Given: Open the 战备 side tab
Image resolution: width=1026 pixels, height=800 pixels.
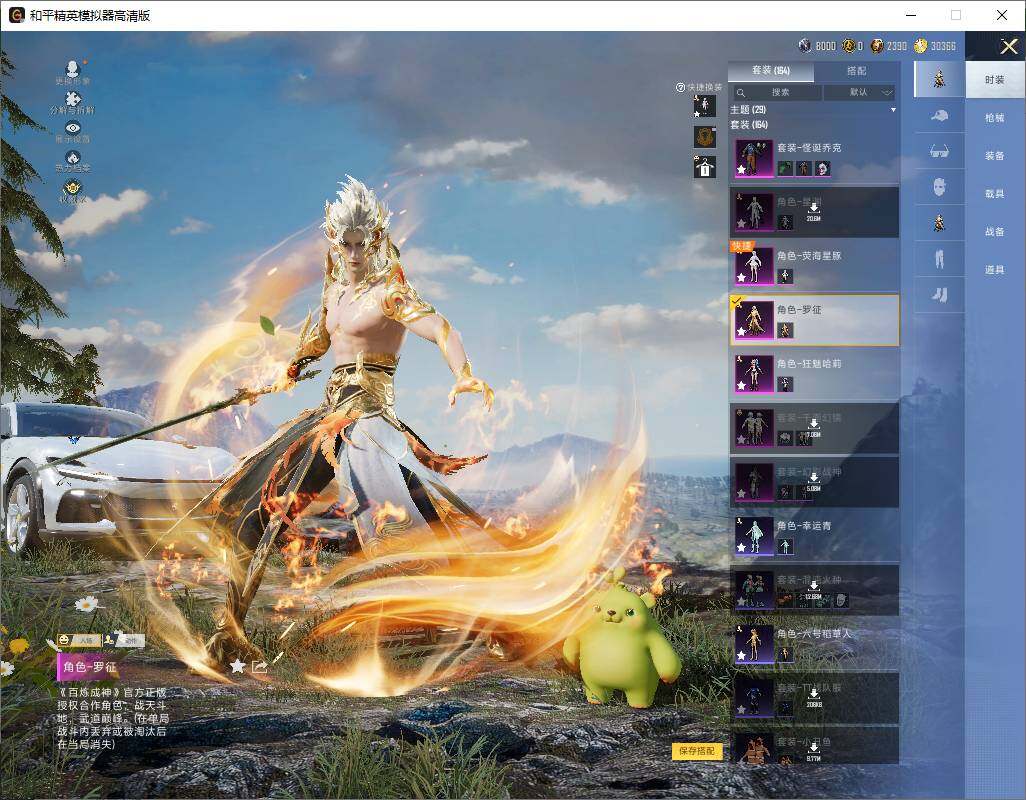Looking at the screenshot, I should point(995,232).
